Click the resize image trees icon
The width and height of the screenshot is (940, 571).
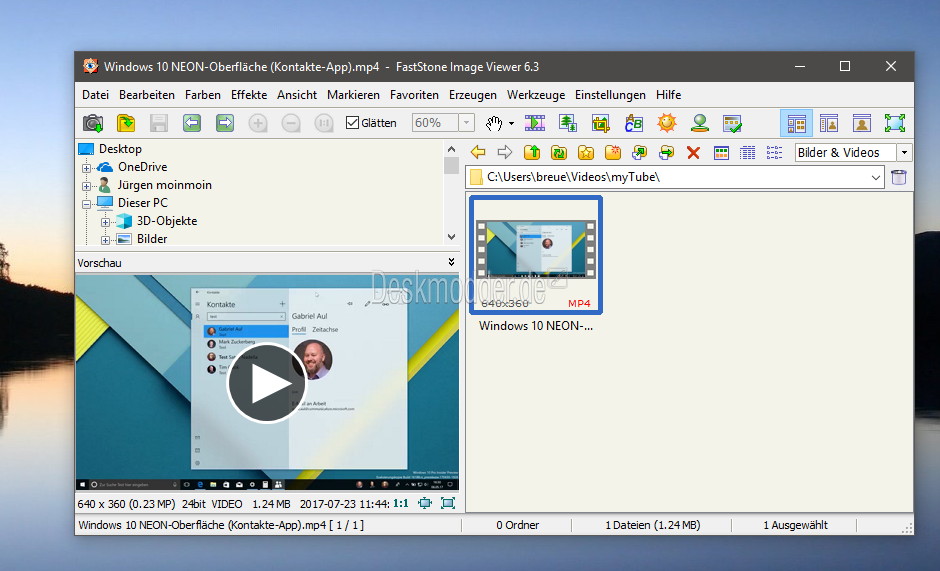point(568,123)
